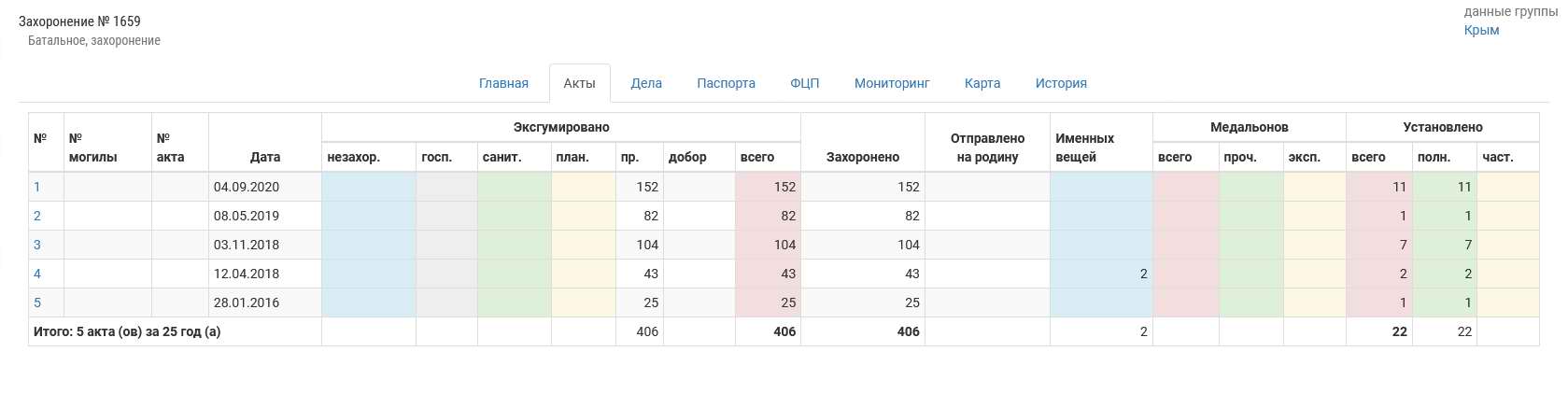Open act number 3 link
This screenshot has height=408, width=1568.
(x=37, y=245)
